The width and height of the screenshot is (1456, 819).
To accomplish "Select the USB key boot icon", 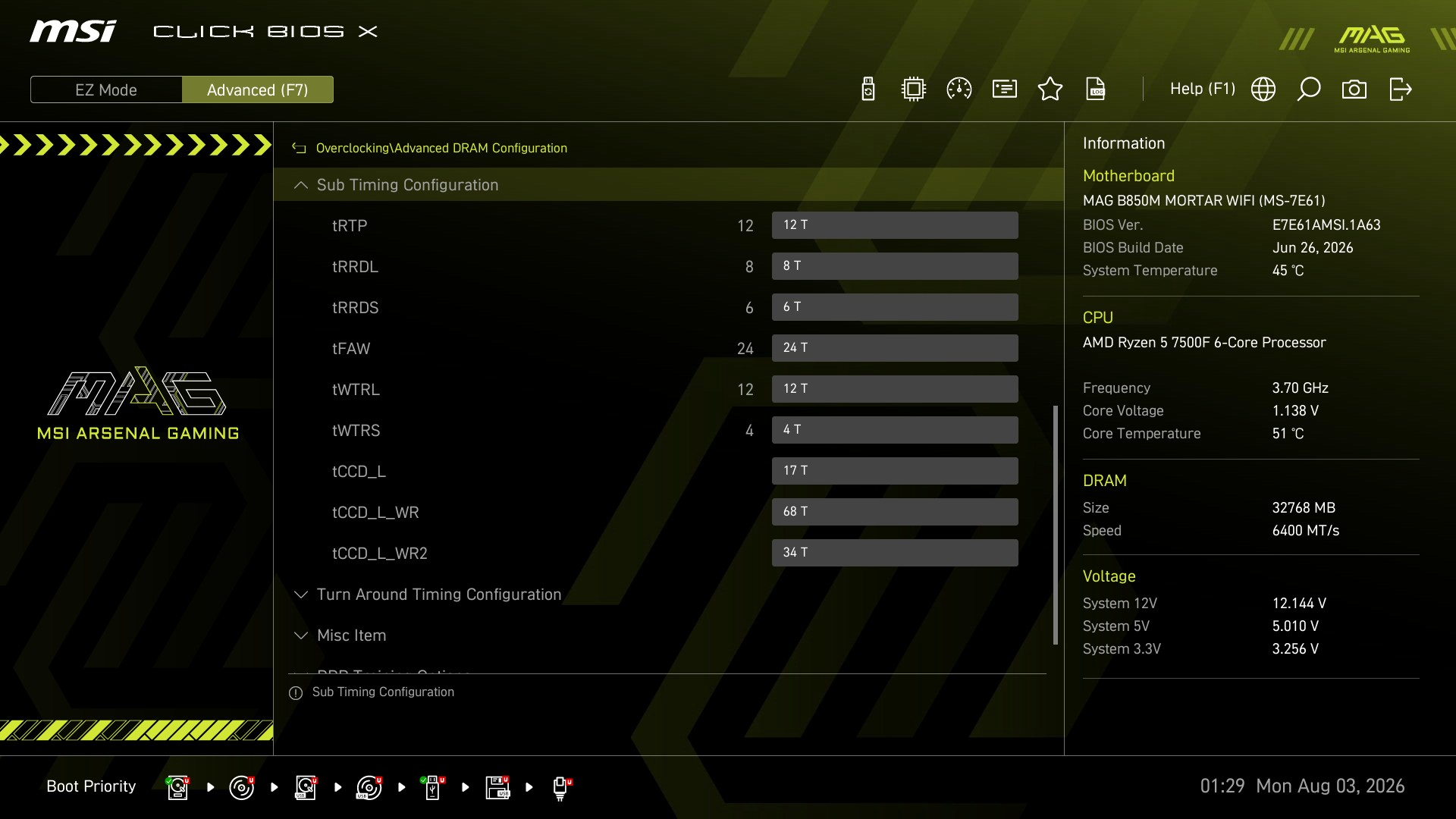I will (433, 787).
